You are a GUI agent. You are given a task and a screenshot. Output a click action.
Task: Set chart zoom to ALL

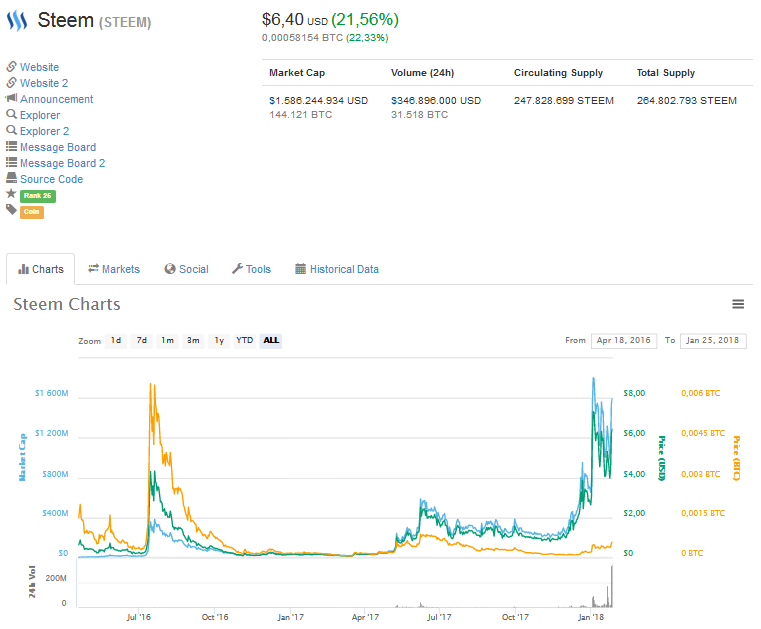(x=271, y=341)
